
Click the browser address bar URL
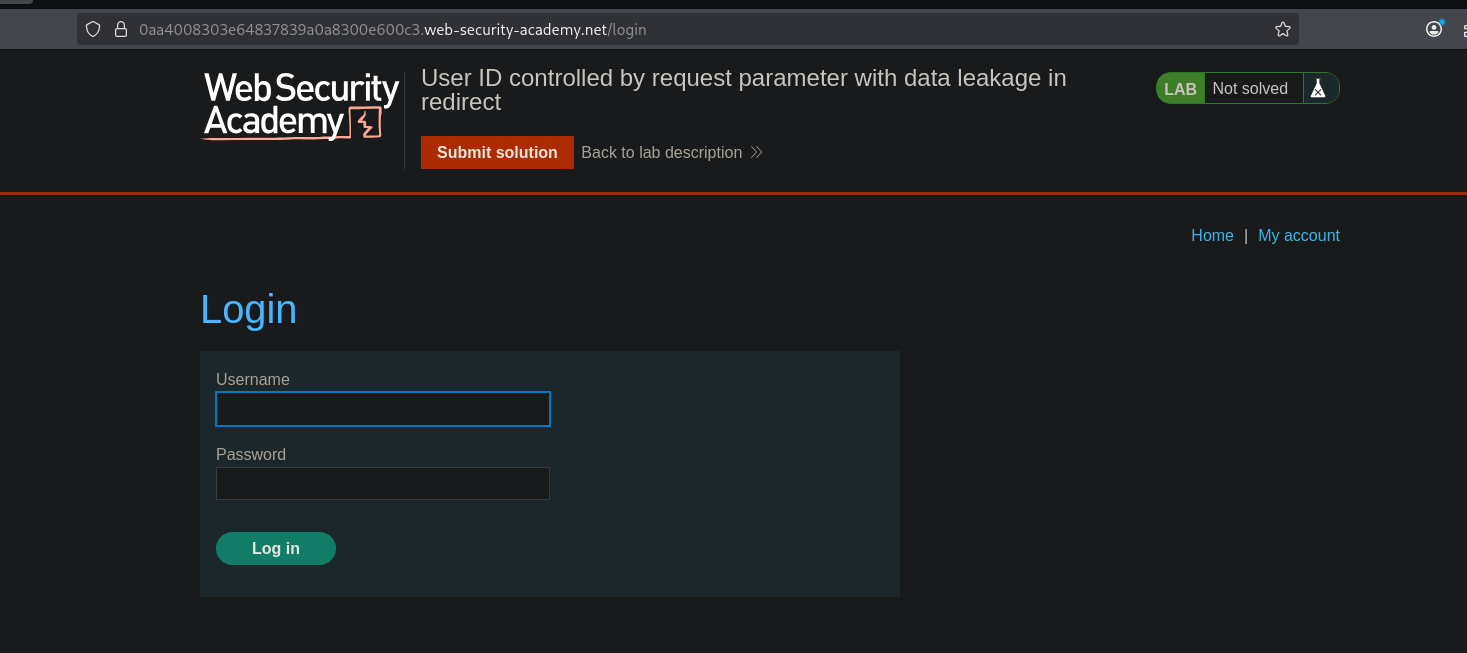[393, 29]
